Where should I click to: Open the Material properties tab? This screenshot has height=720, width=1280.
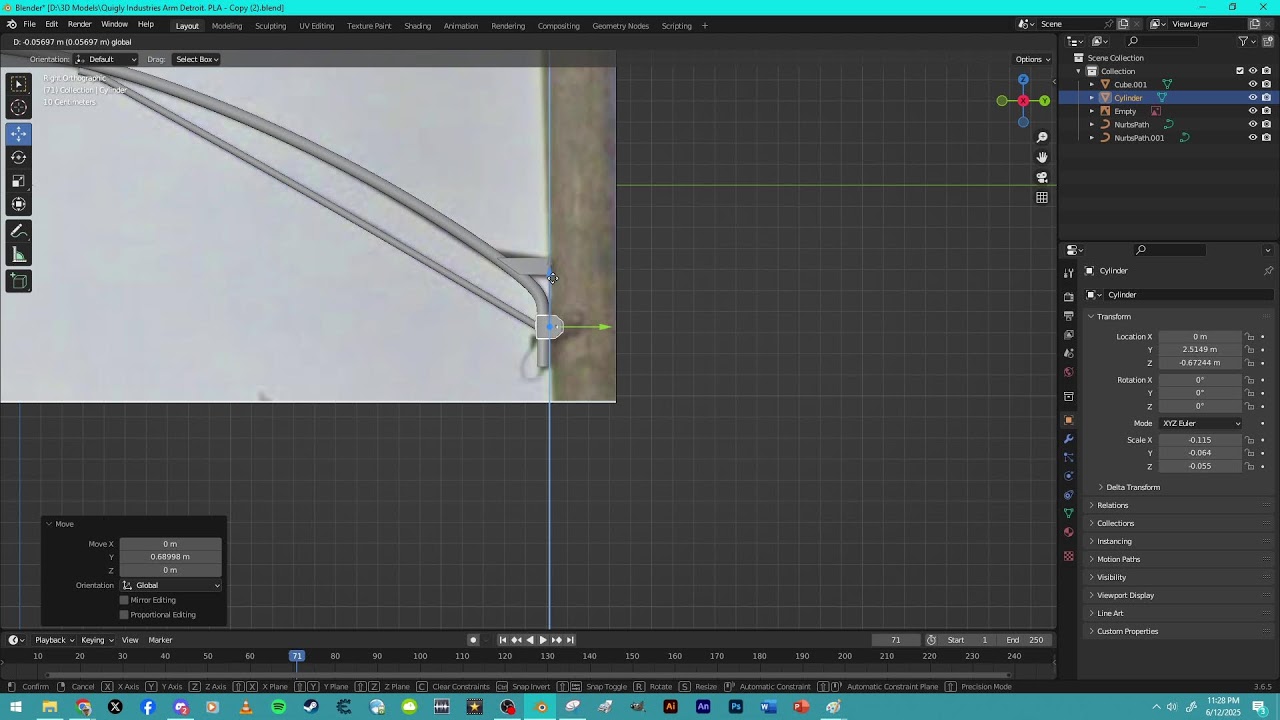(1068, 532)
